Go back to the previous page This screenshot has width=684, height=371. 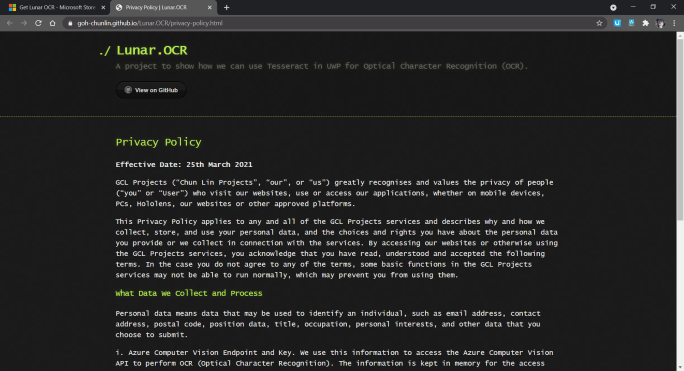pyautogui.click(x=10, y=23)
